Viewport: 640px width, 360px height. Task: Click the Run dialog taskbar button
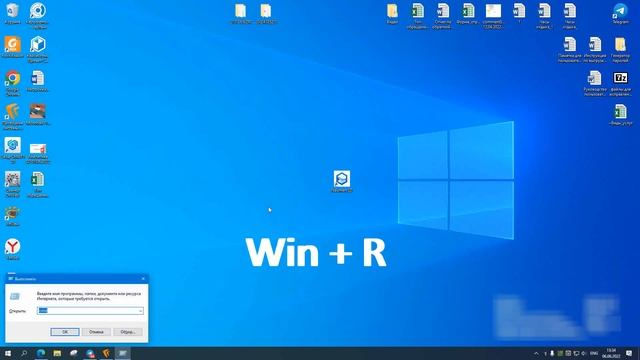click(x=122, y=353)
